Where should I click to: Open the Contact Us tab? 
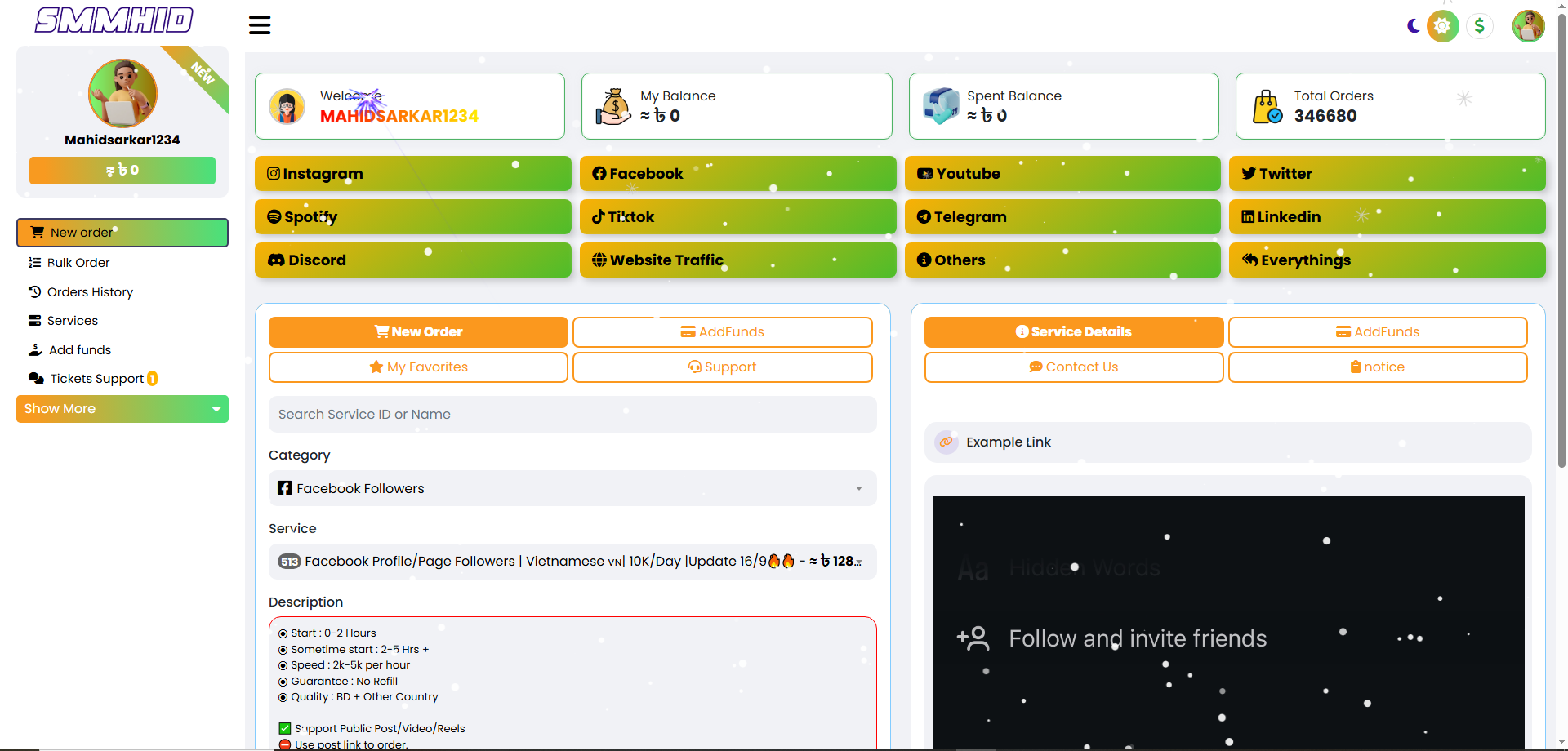1074,367
